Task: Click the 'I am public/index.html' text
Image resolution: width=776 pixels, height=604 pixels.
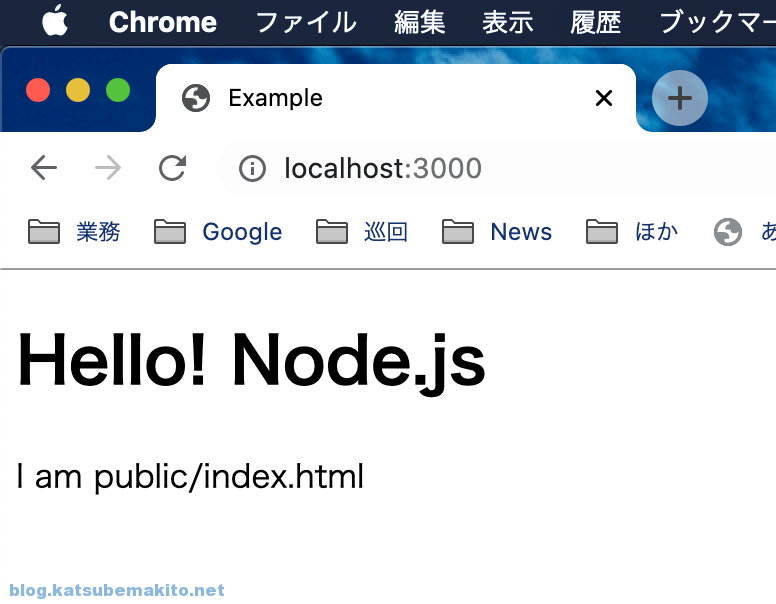Action: tap(191, 476)
